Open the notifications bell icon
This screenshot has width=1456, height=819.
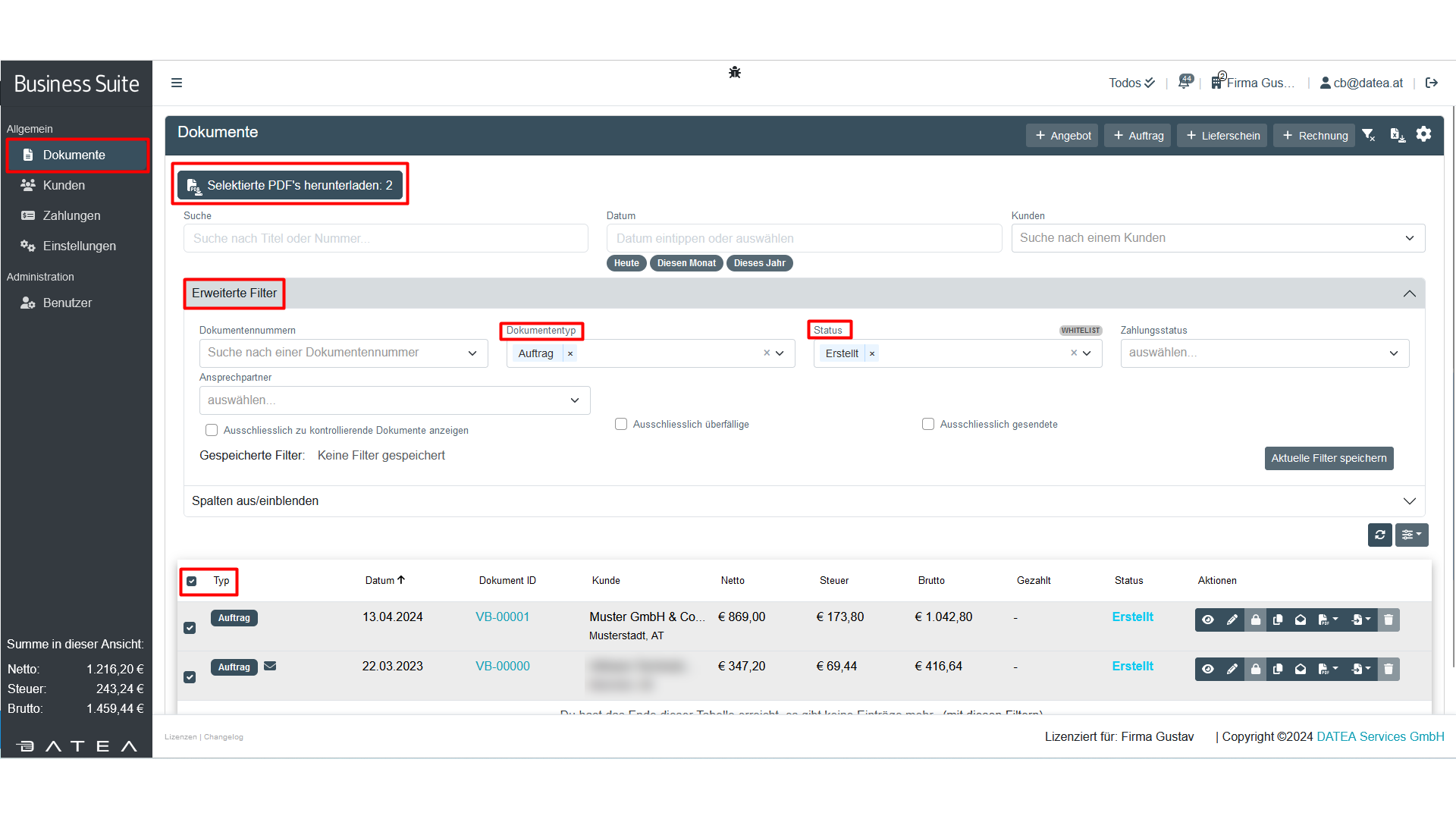coord(1185,82)
